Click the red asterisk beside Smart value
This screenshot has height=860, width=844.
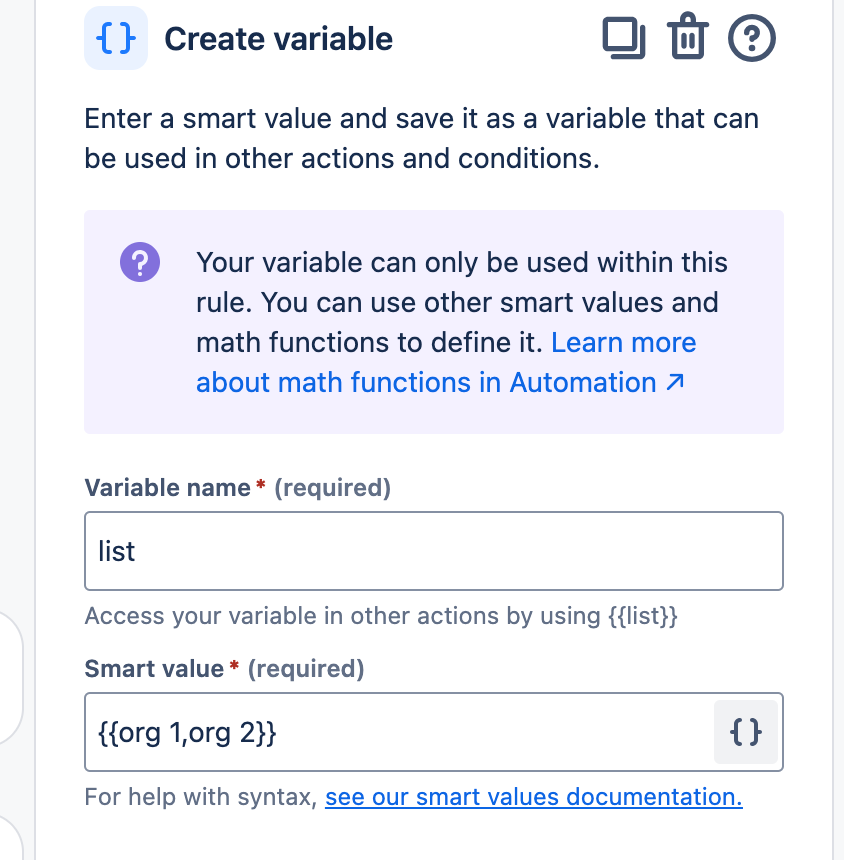tap(235, 667)
